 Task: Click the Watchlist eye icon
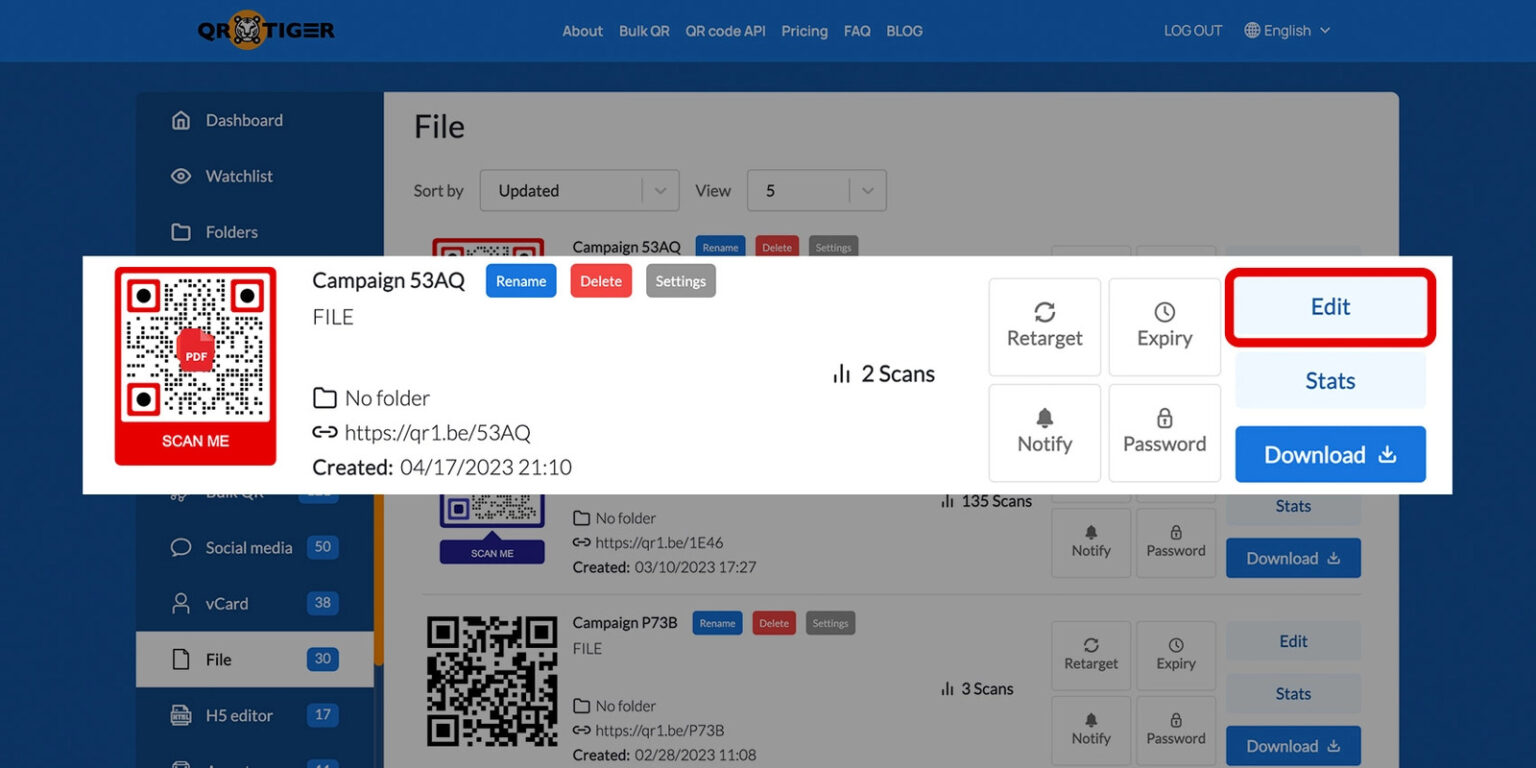pos(181,176)
